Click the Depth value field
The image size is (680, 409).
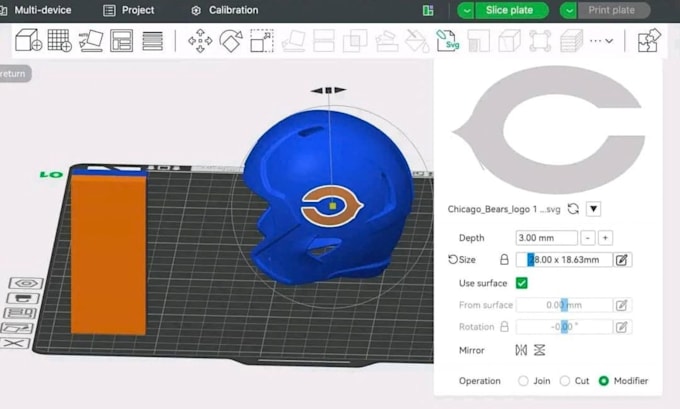pos(546,238)
